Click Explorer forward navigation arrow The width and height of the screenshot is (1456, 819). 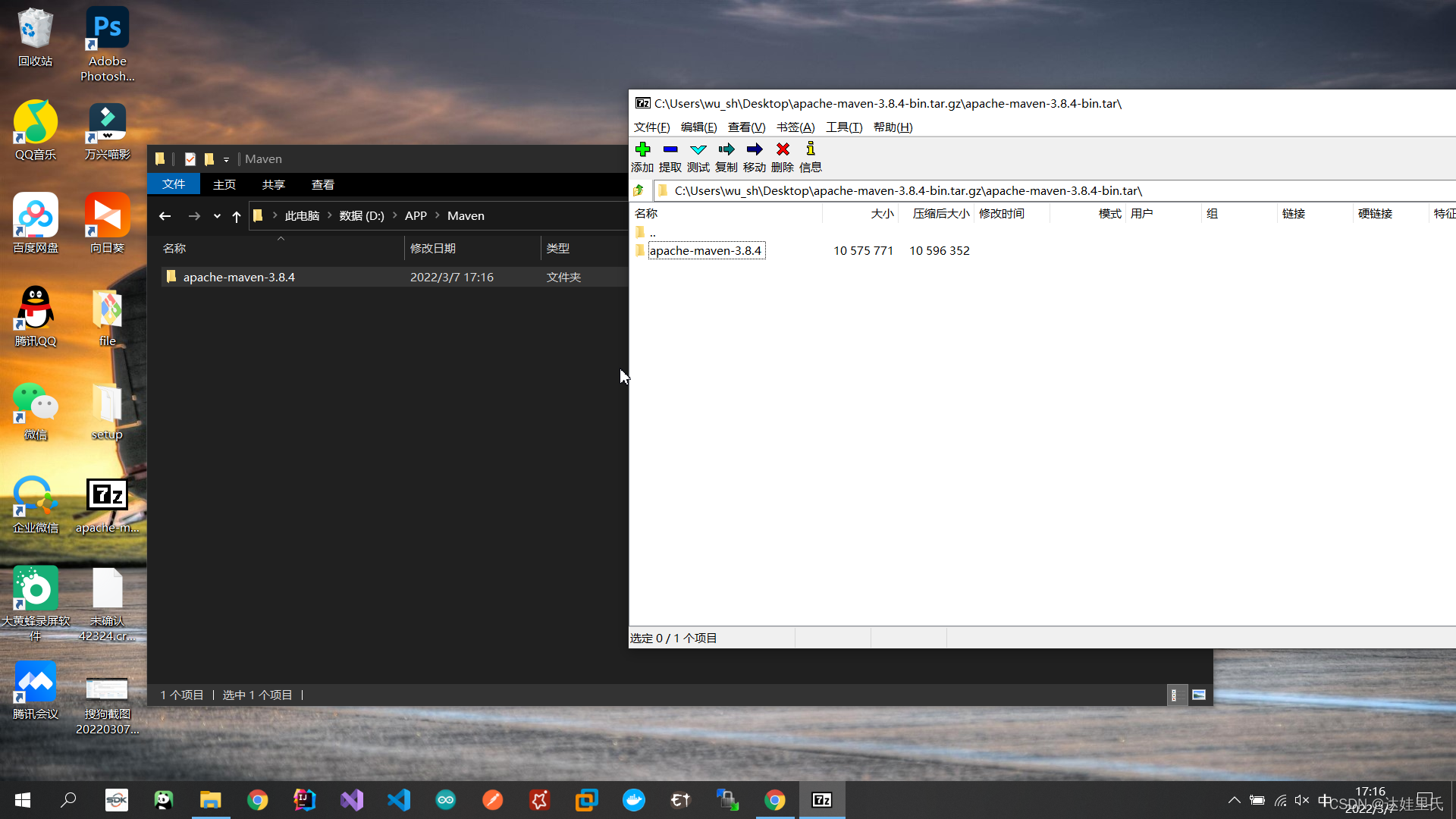(194, 216)
